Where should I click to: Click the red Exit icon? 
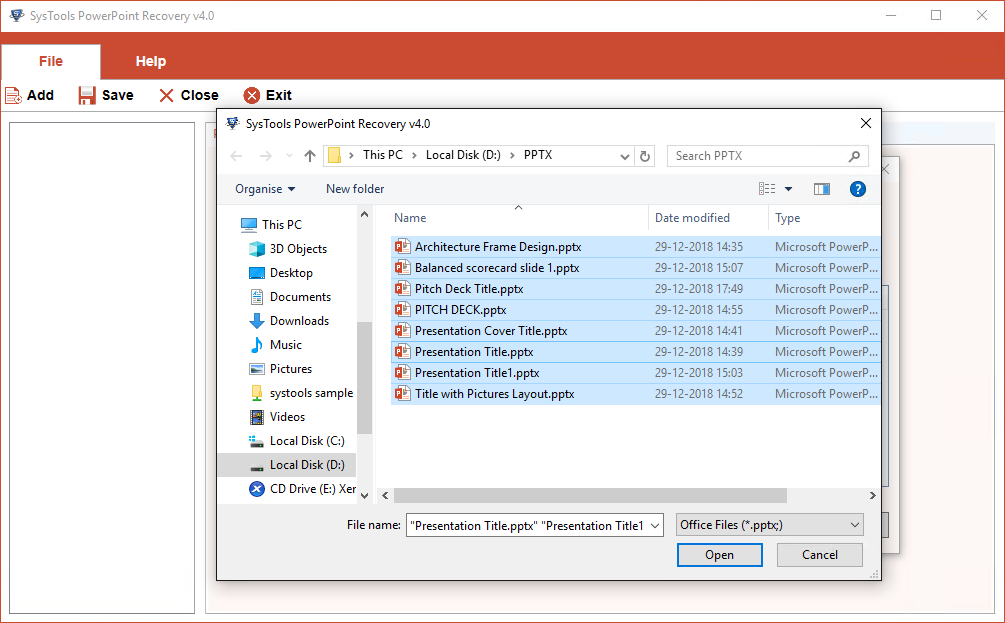[252, 96]
